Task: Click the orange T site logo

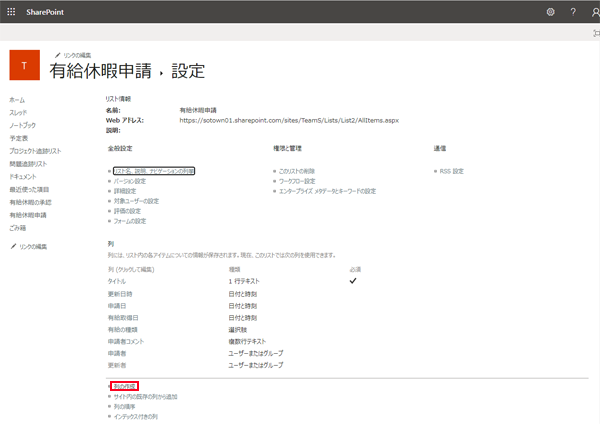Action: click(x=24, y=65)
